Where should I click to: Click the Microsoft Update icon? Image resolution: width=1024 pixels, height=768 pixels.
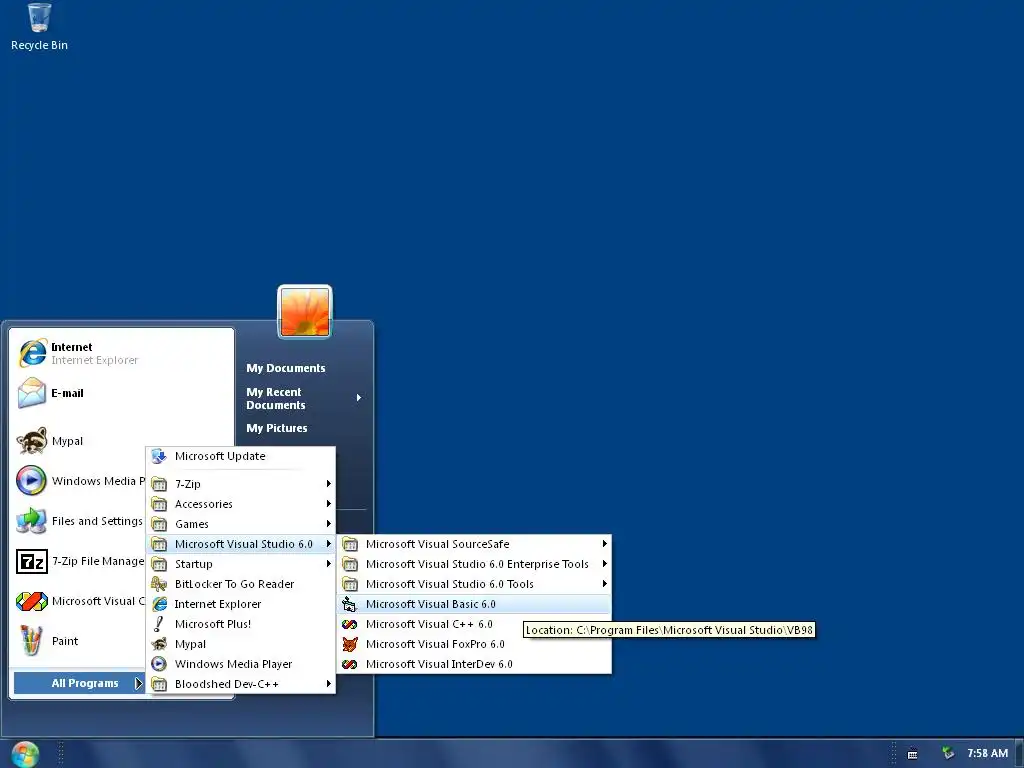(159, 456)
